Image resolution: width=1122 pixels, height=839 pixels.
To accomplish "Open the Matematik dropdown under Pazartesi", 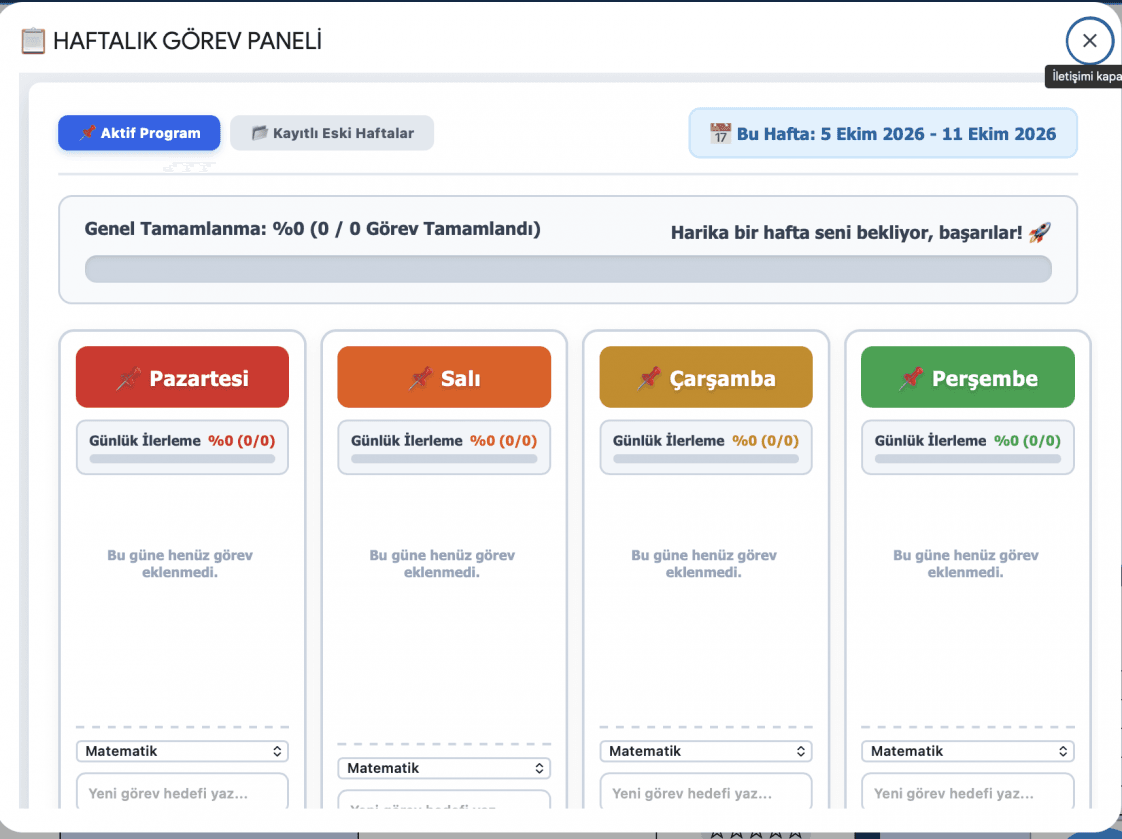I will [x=182, y=751].
